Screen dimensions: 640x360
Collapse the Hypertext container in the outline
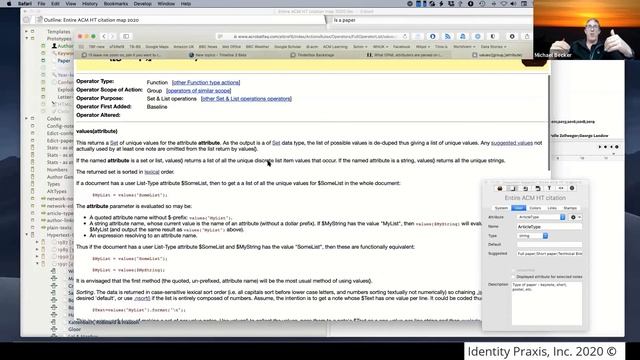[27, 235]
